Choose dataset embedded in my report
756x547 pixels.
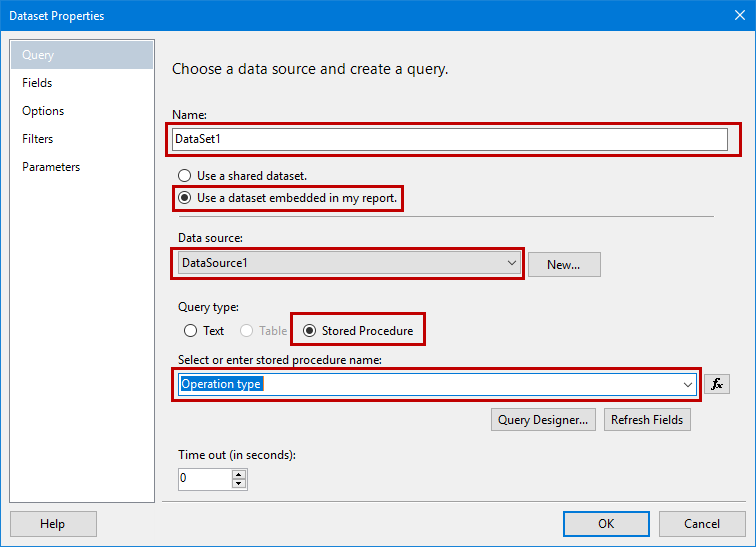point(185,198)
